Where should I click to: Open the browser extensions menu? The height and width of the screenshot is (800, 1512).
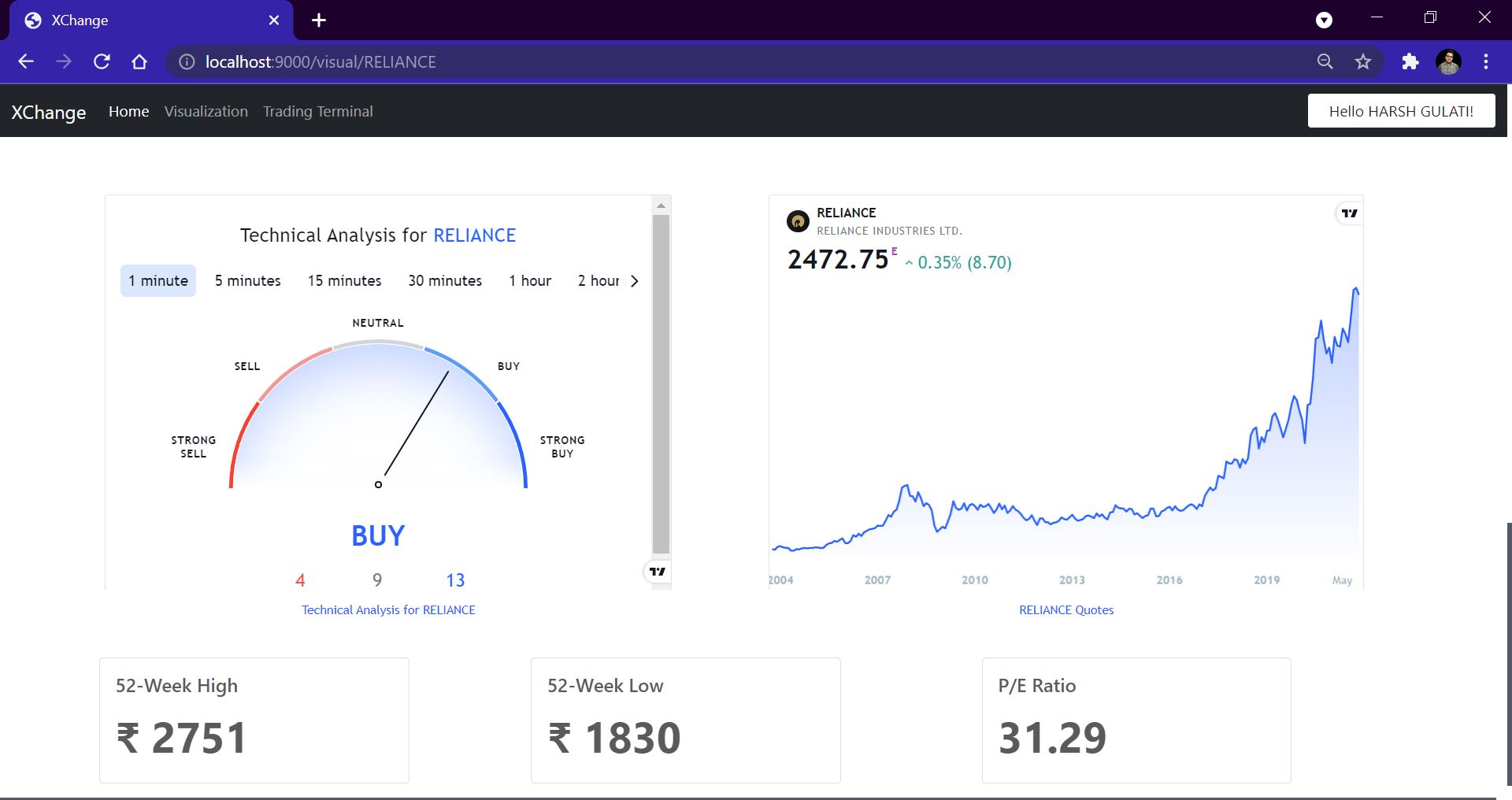[x=1410, y=61]
